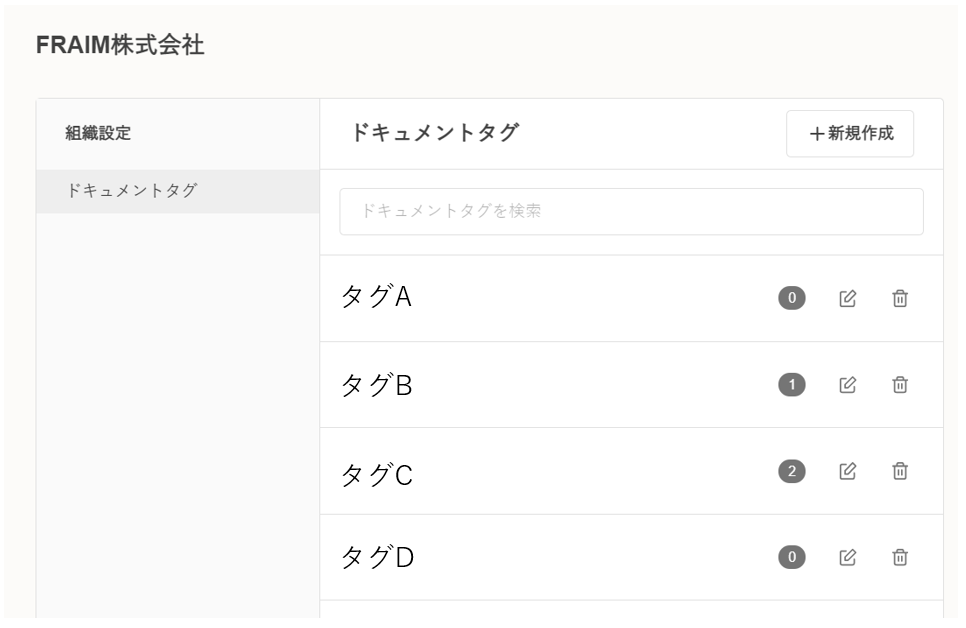Click the count badge on タグA
This screenshot has height=628, width=966.
(791, 298)
